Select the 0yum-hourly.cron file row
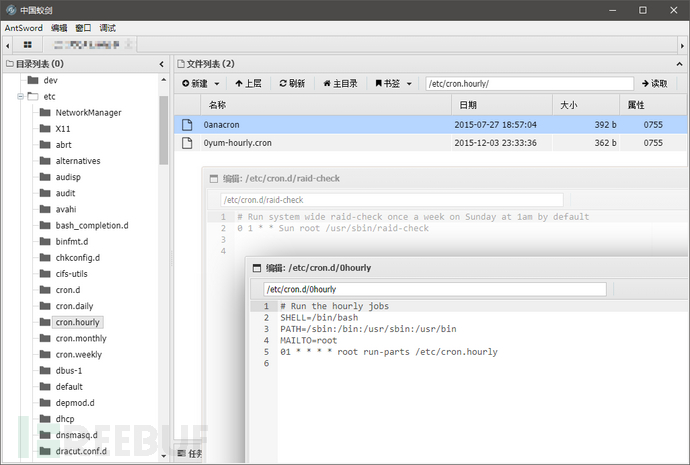The image size is (690, 465). click(x=430, y=143)
